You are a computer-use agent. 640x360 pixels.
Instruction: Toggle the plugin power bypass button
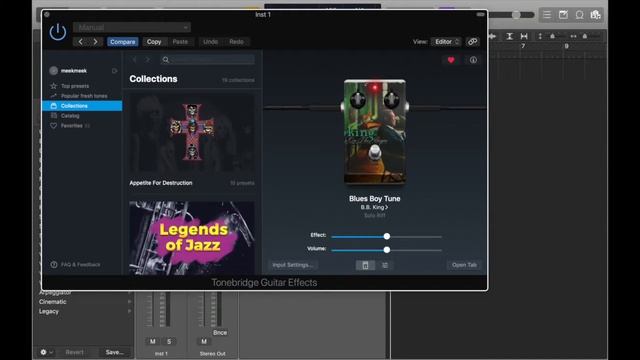click(58, 32)
